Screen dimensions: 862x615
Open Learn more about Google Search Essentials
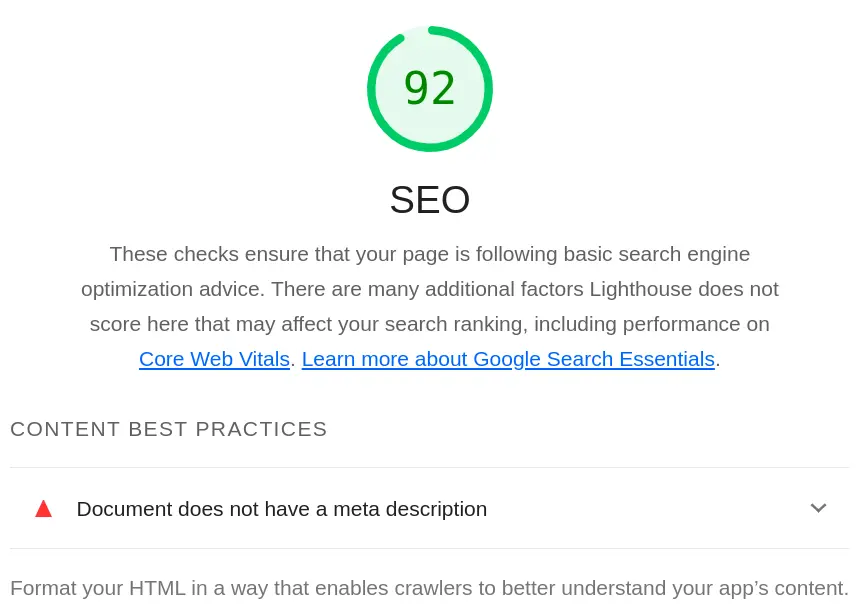coord(508,359)
